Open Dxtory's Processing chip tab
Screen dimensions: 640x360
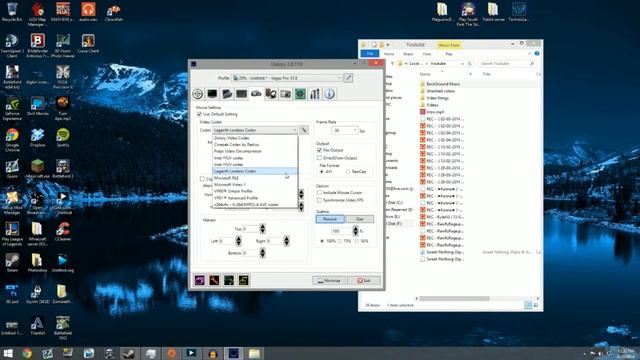[300, 94]
